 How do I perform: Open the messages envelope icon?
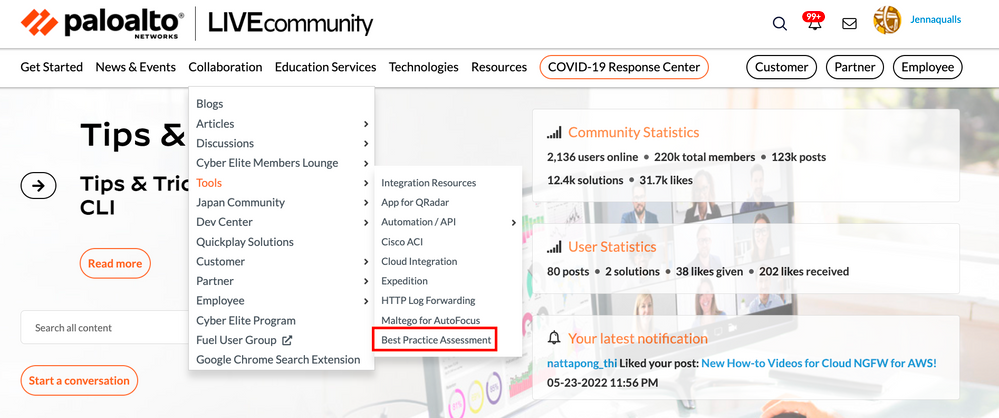[x=849, y=24]
